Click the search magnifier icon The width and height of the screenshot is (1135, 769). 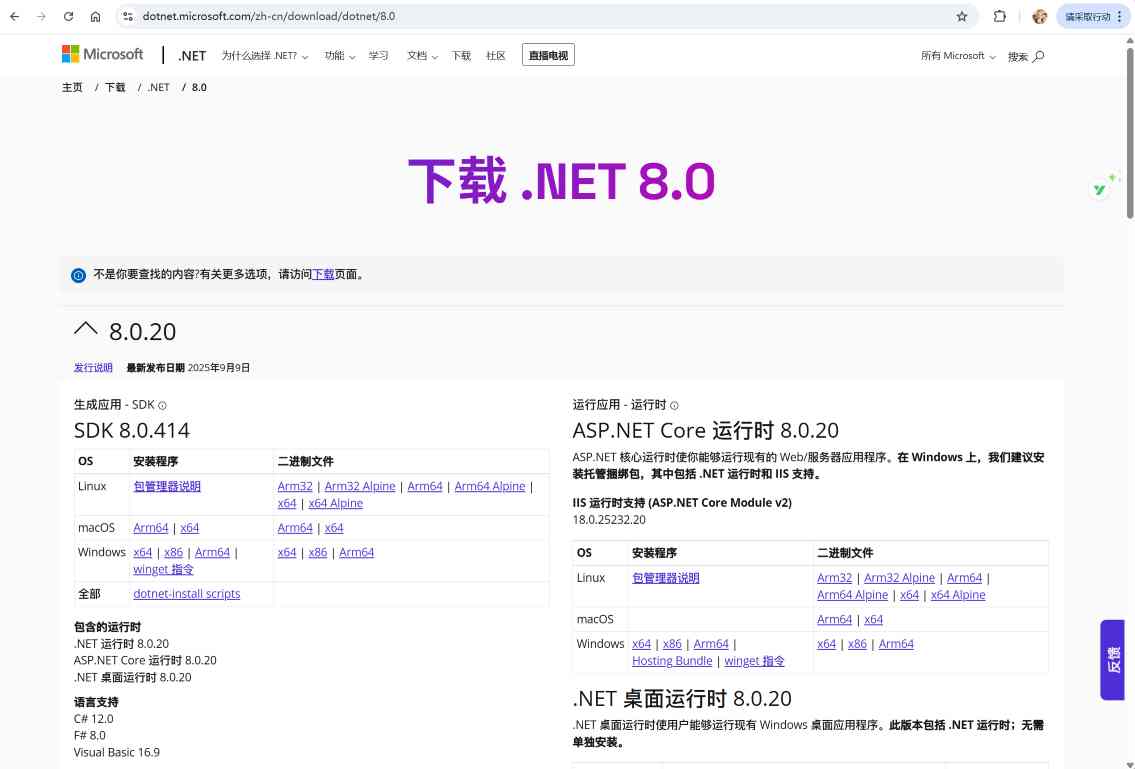1038,56
